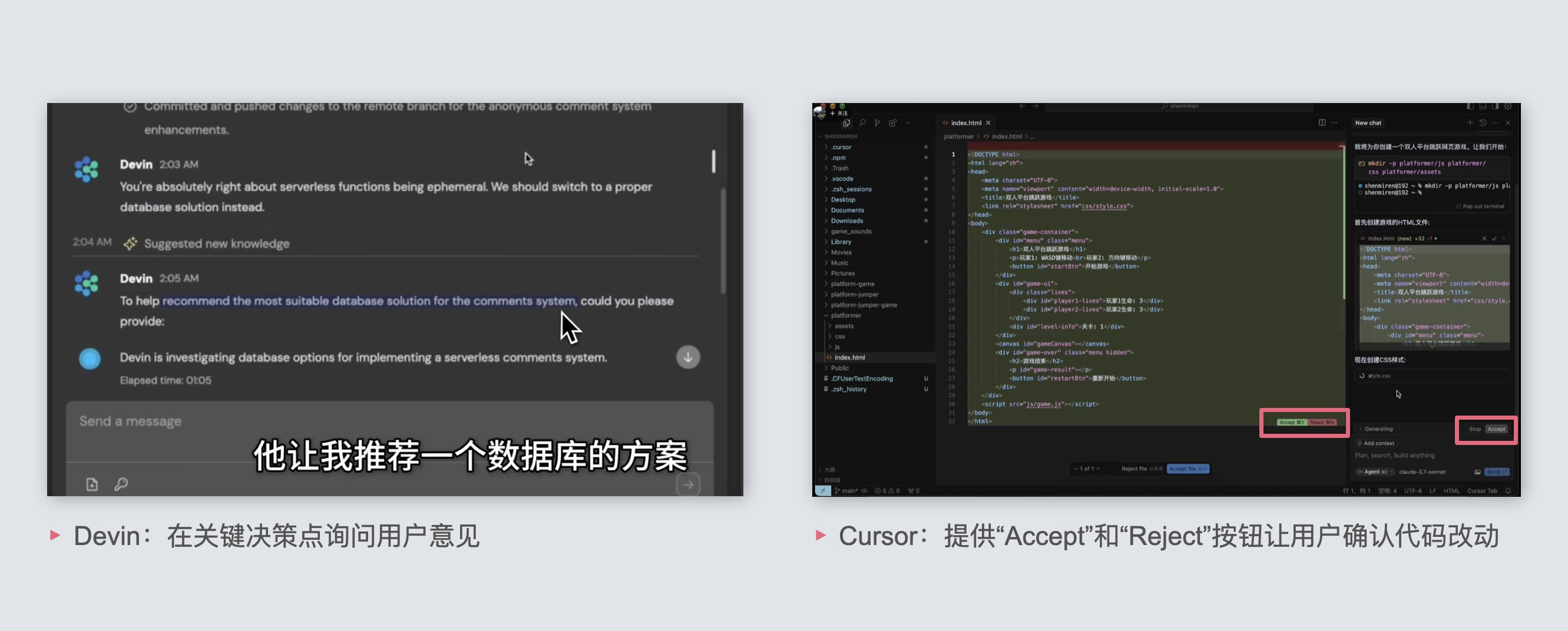The height and width of the screenshot is (631, 1568).
Task: Expand the activity bar overflow chevron
Action: pyautogui.click(x=908, y=123)
